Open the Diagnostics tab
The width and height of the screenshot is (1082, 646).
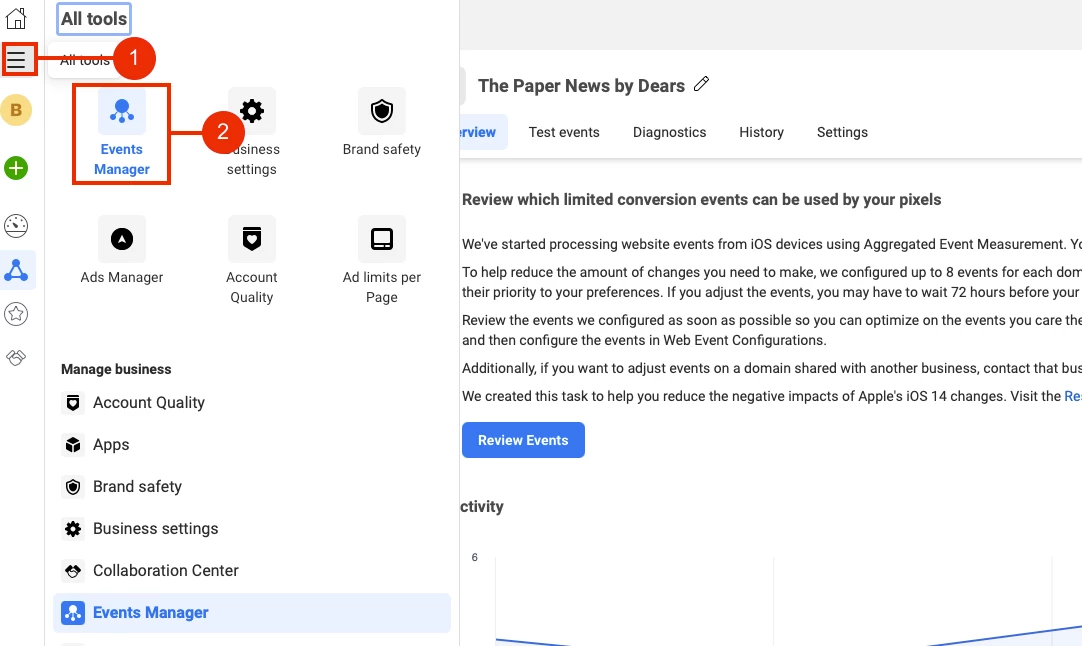coord(669,132)
